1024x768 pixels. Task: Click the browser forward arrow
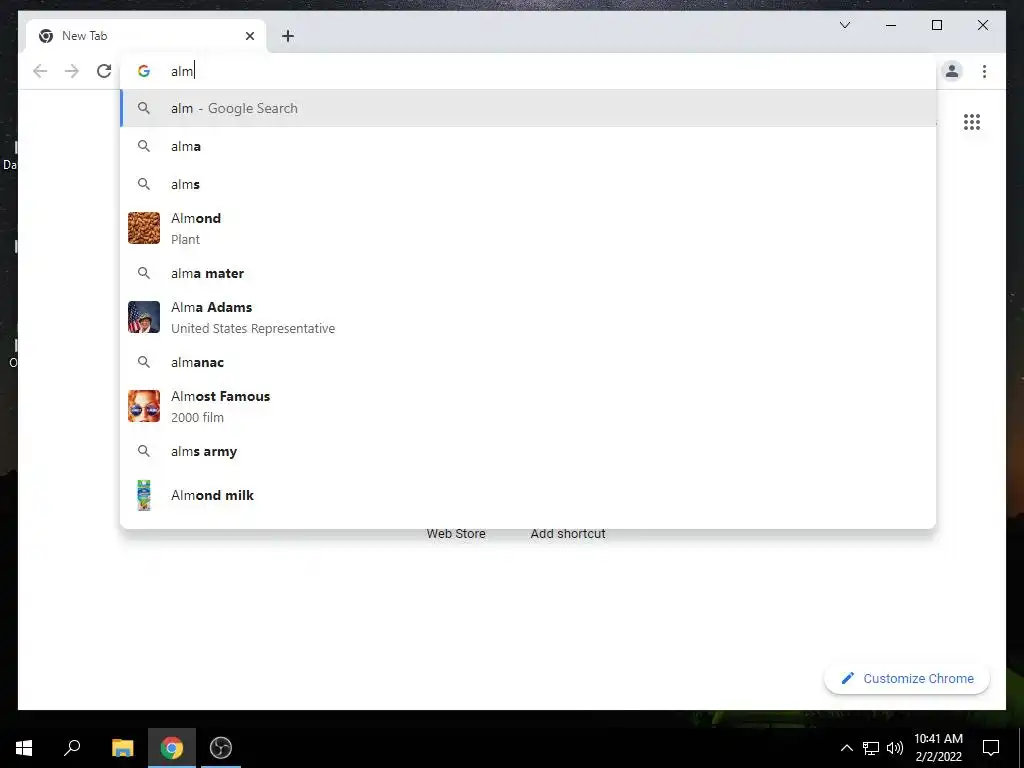coord(72,71)
